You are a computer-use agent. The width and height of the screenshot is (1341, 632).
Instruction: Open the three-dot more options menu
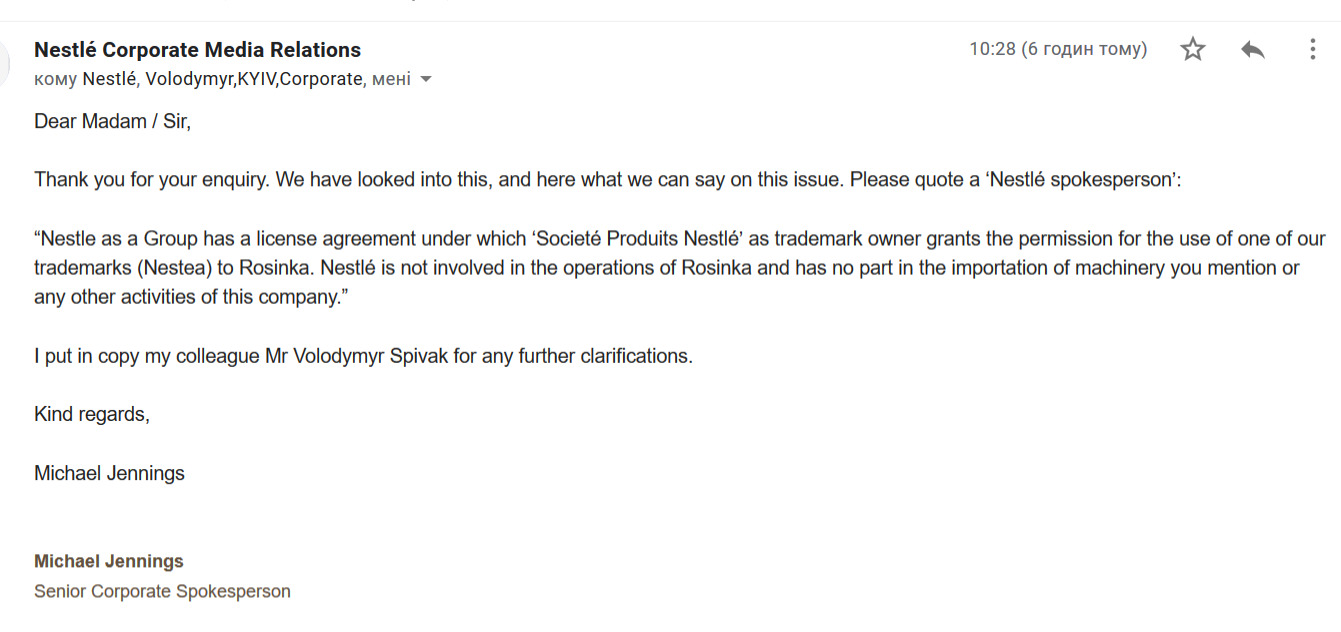[x=1312, y=49]
